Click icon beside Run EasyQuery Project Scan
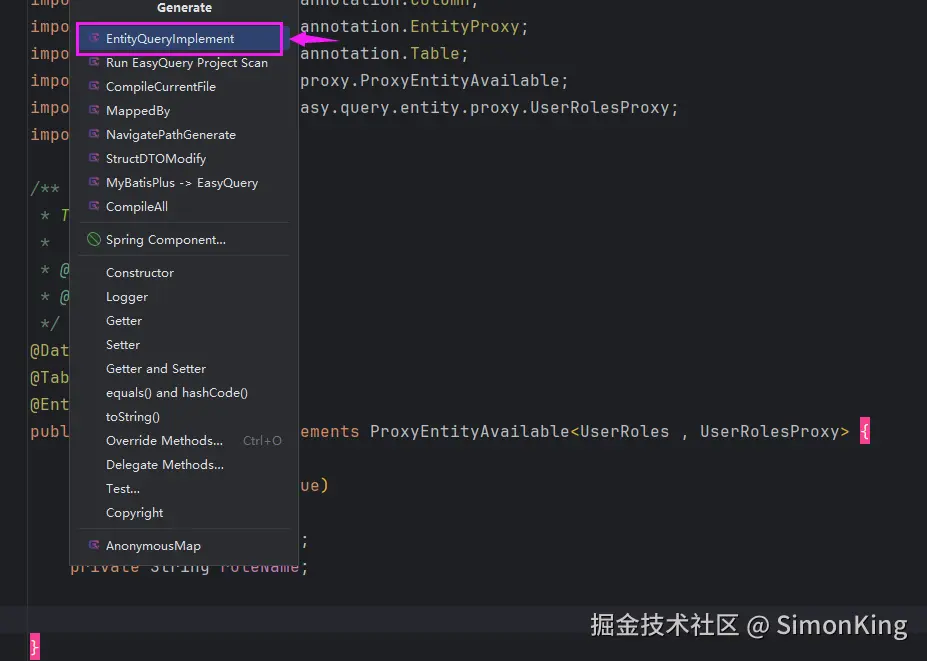The image size is (927, 661). (x=93, y=62)
